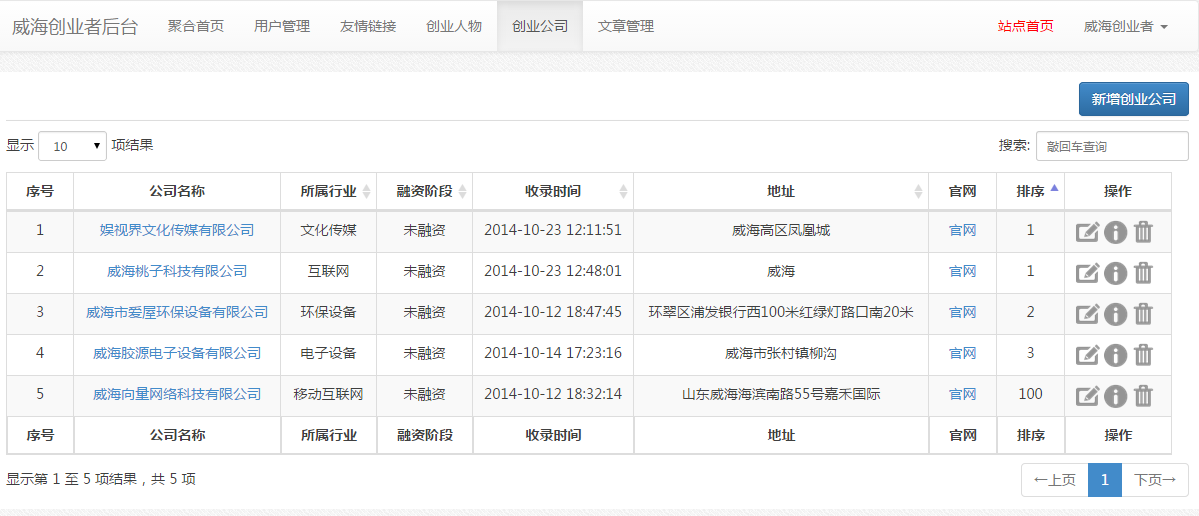The width and height of the screenshot is (1199, 516).
Task: Expand the 威海创业者 user menu
Action: tap(1125, 26)
